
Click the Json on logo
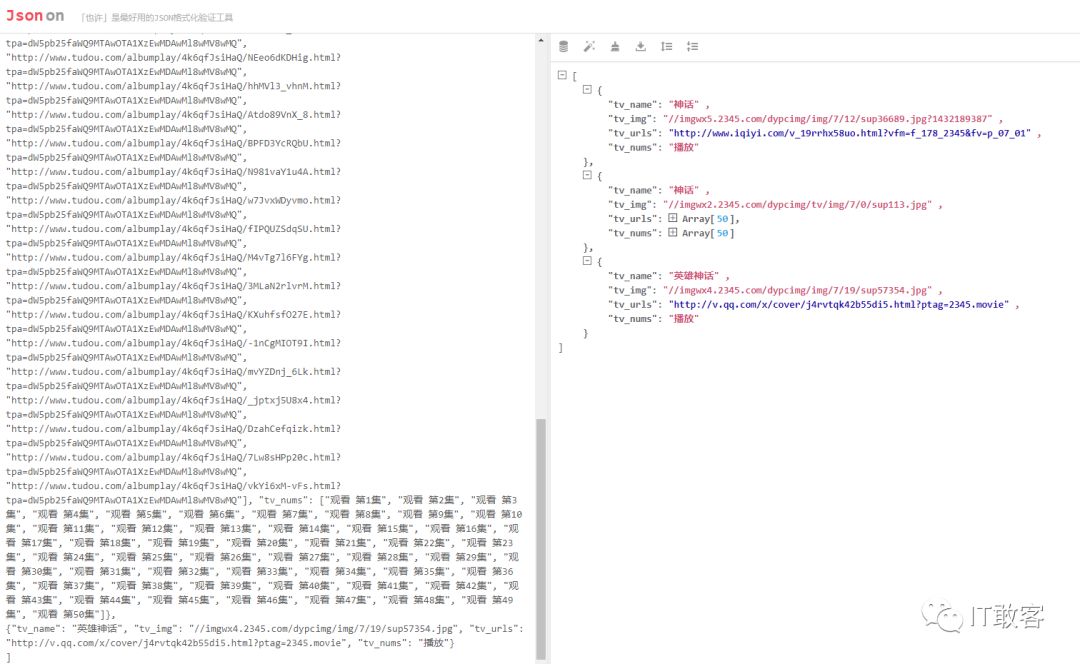pyautogui.click(x=35, y=16)
